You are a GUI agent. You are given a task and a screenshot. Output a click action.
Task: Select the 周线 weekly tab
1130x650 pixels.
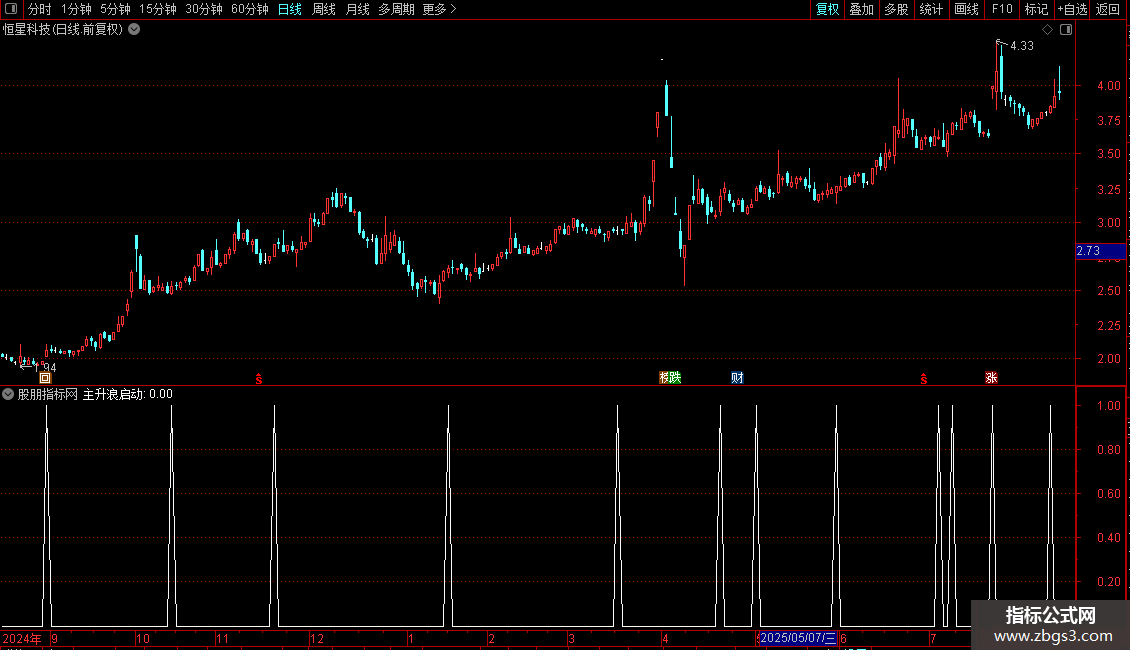(324, 9)
